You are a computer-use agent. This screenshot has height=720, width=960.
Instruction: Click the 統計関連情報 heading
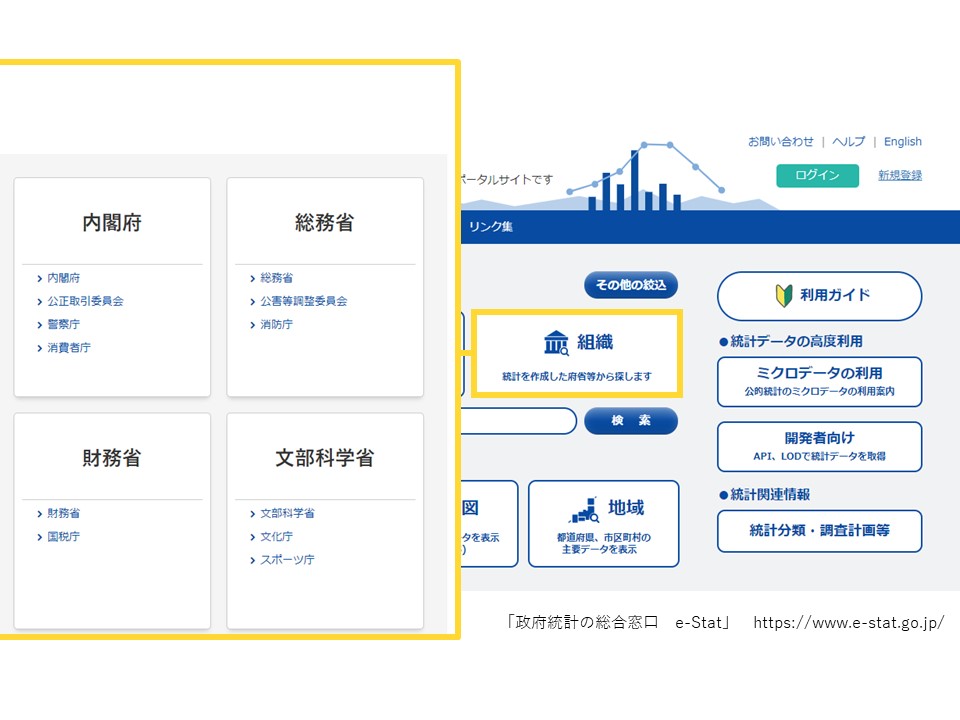[x=765, y=494]
